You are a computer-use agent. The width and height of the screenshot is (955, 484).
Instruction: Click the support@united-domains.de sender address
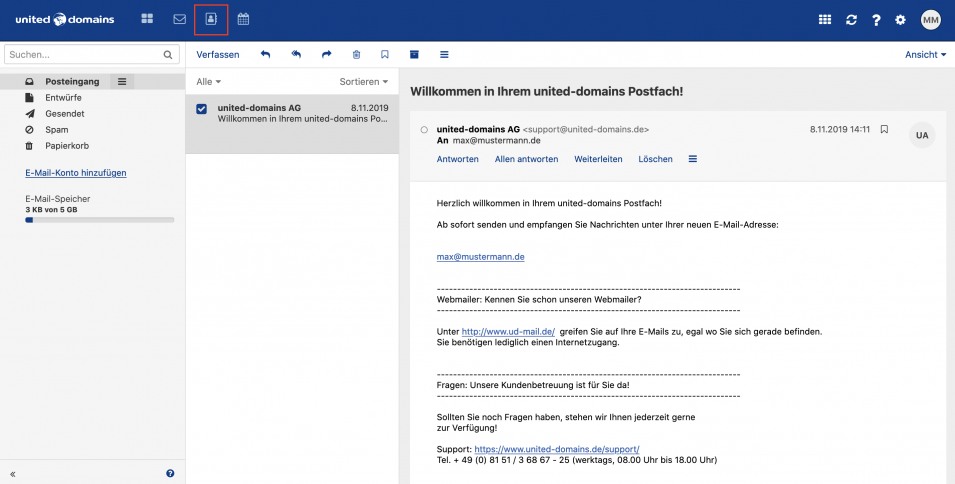point(586,130)
